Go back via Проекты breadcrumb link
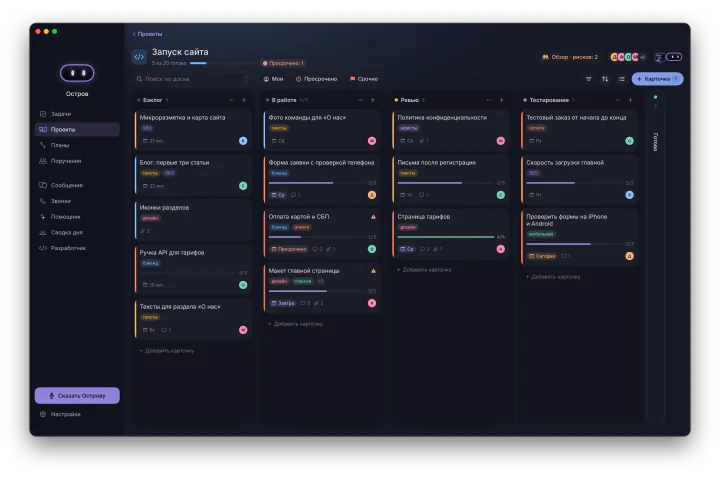 point(147,34)
